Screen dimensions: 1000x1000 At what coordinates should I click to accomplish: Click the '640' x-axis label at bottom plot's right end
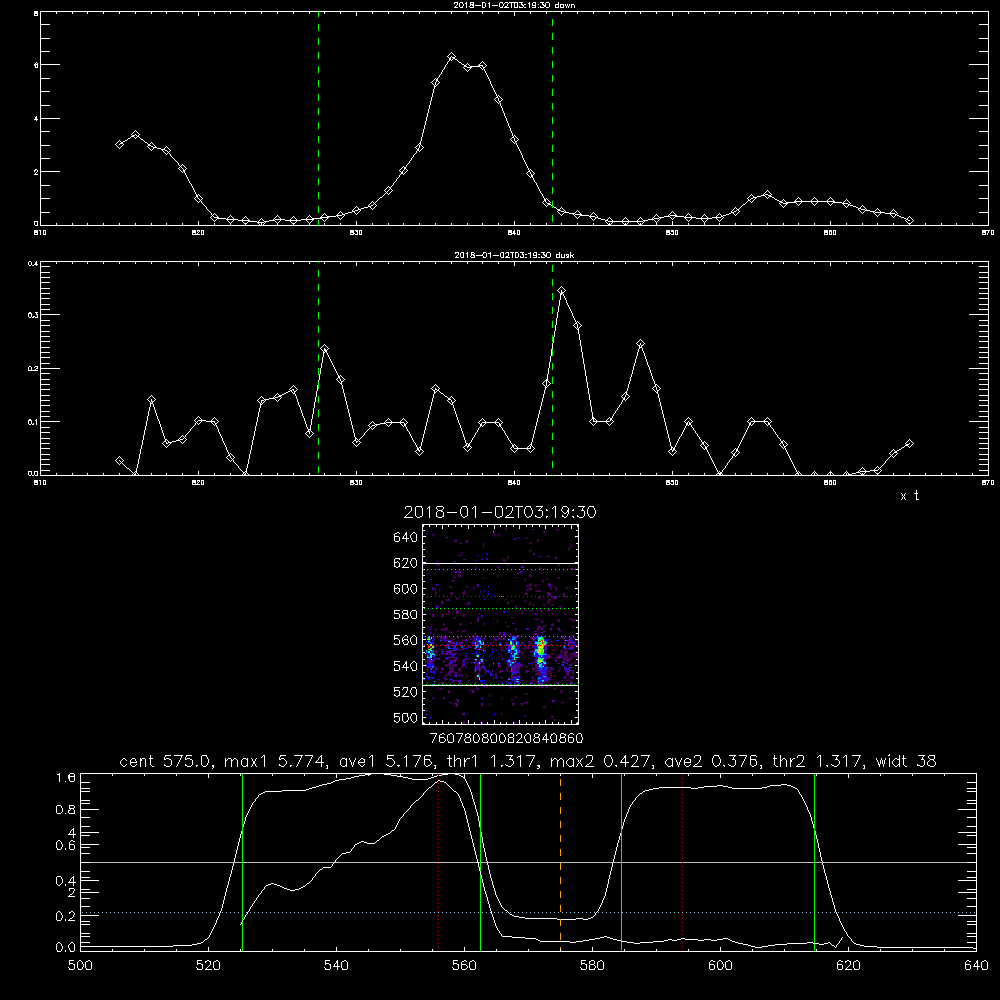click(976, 966)
